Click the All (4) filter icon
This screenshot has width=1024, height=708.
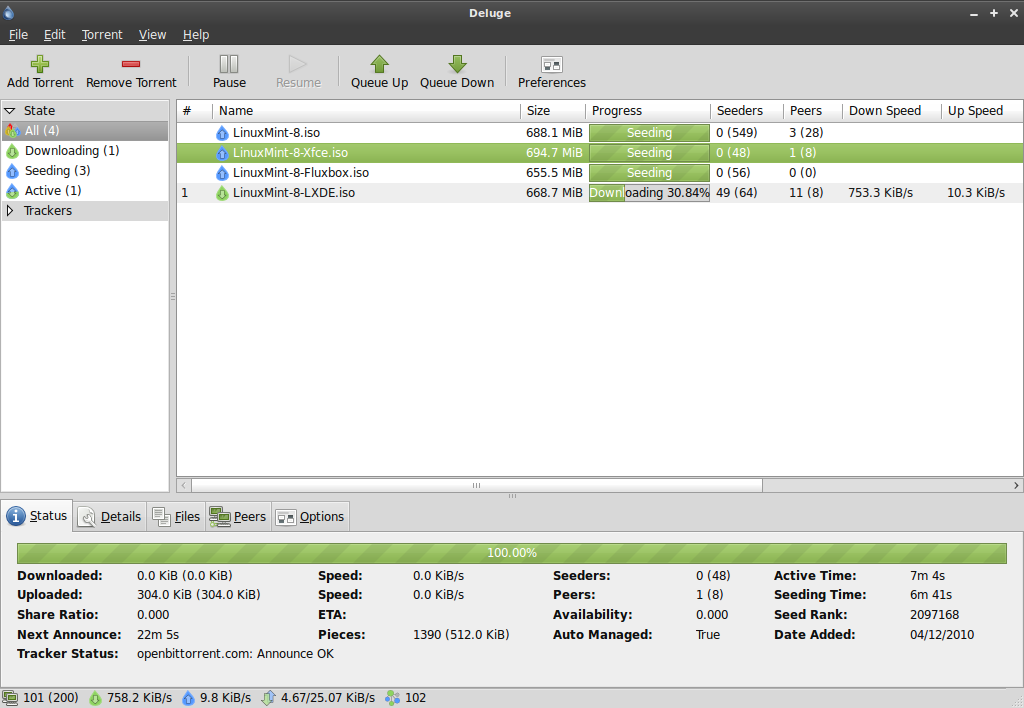[12, 131]
